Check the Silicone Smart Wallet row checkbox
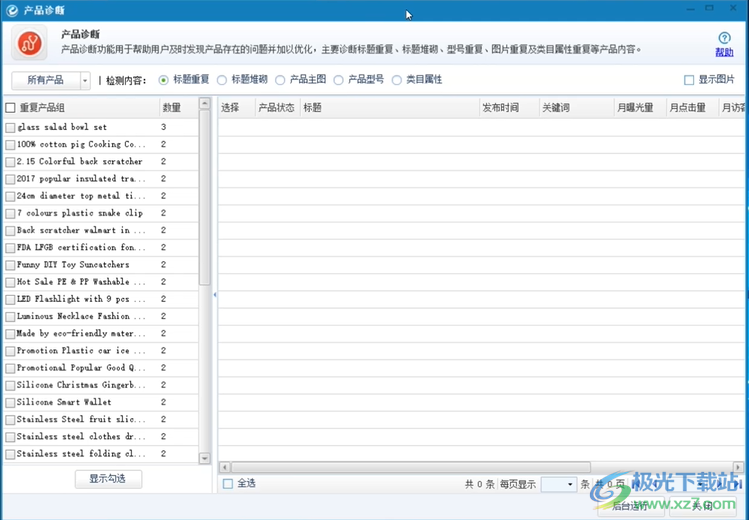This screenshot has height=520, width=749. [11, 403]
